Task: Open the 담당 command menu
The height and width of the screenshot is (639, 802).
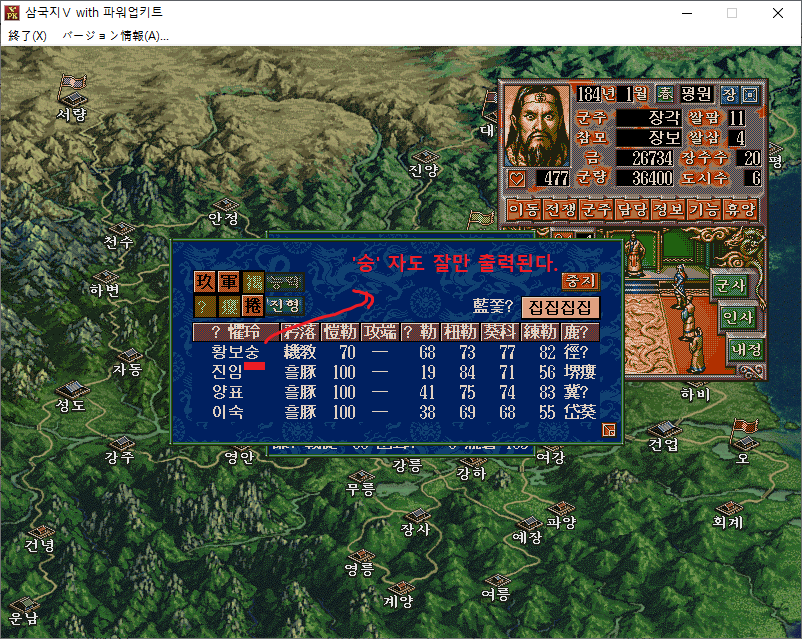Action: click(x=632, y=209)
